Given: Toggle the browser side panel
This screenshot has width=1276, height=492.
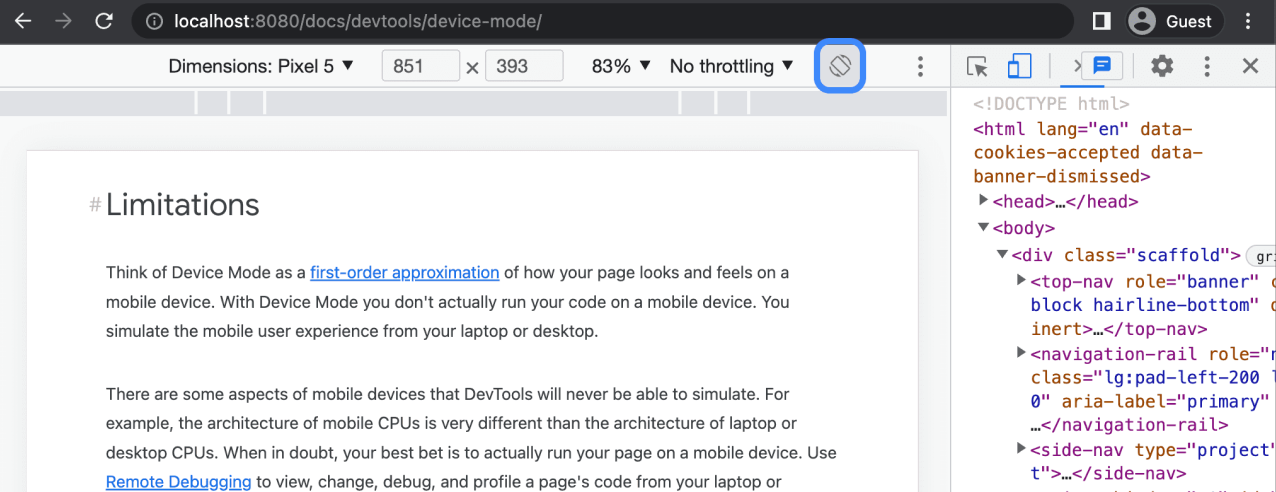Looking at the screenshot, I should coord(1101,21).
